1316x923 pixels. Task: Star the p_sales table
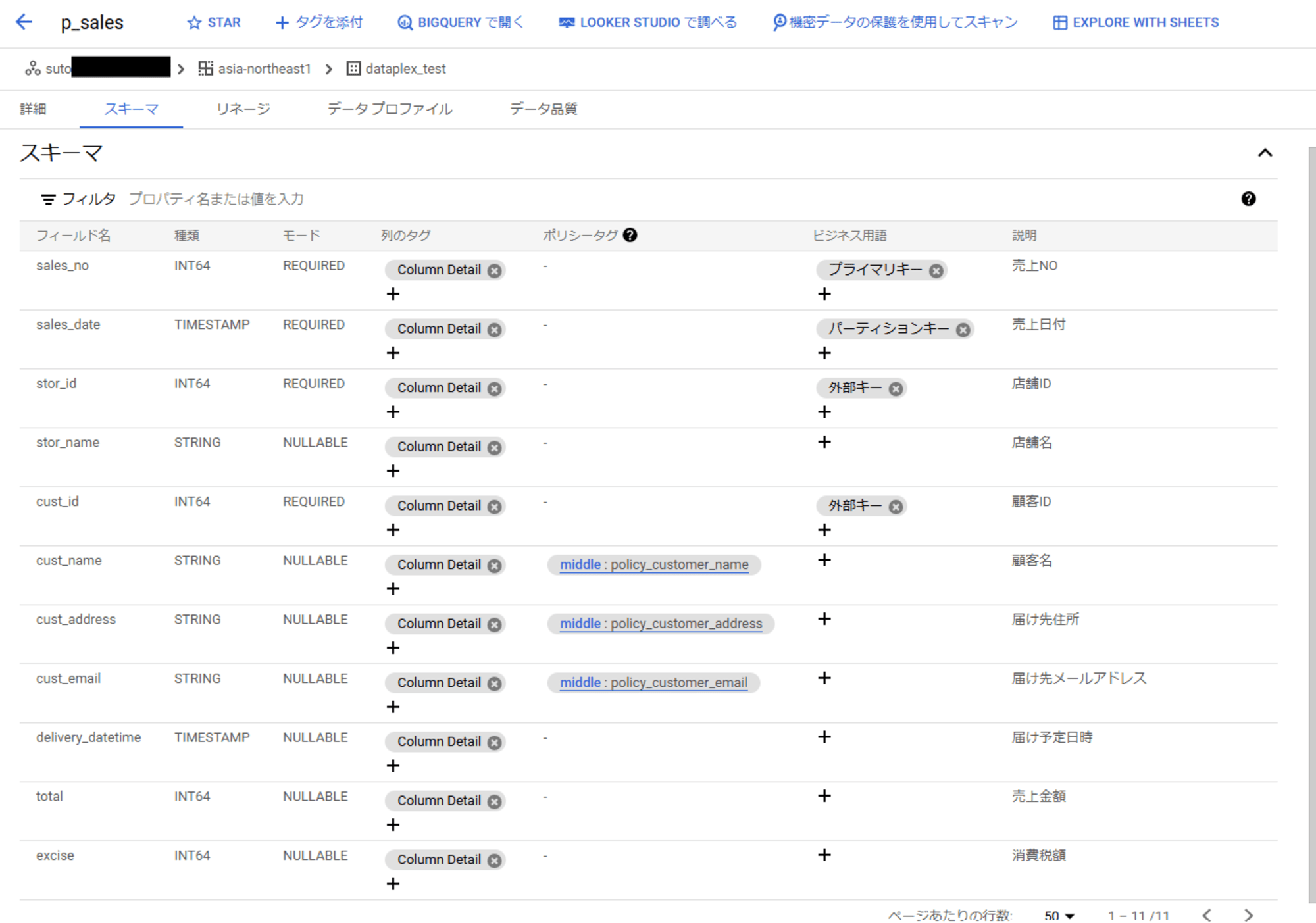click(214, 22)
